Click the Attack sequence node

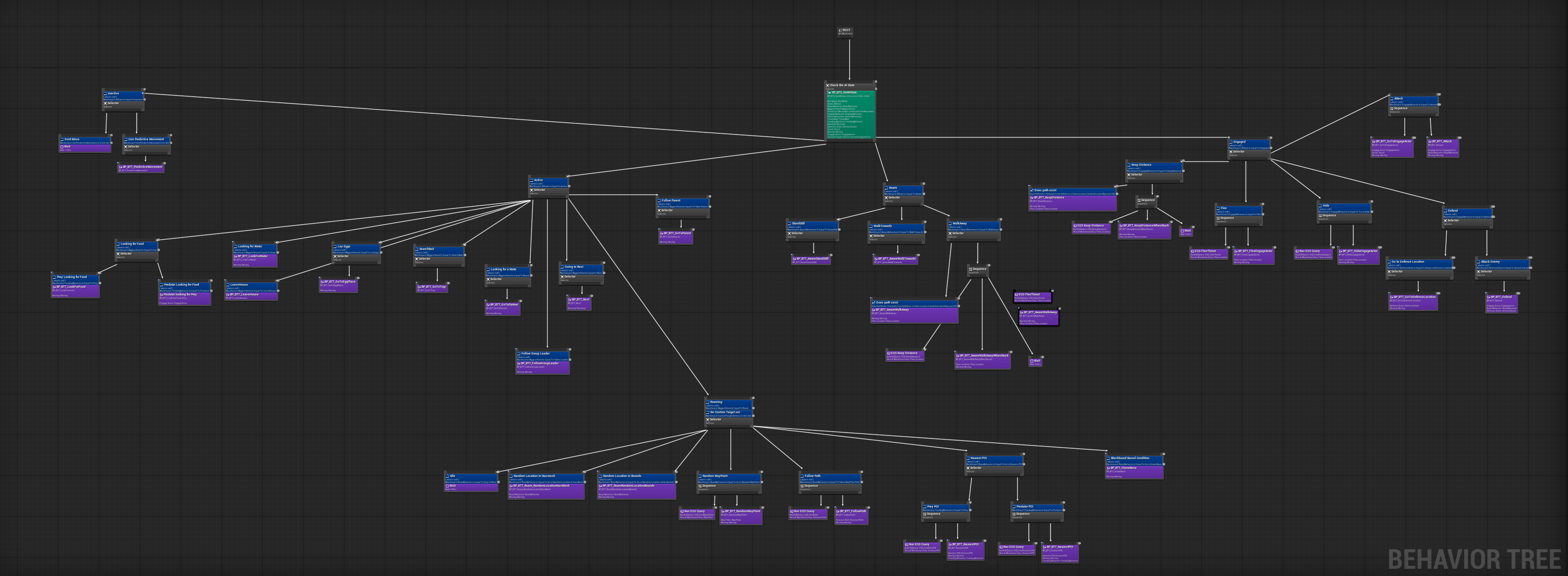pyautogui.click(x=1414, y=105)
